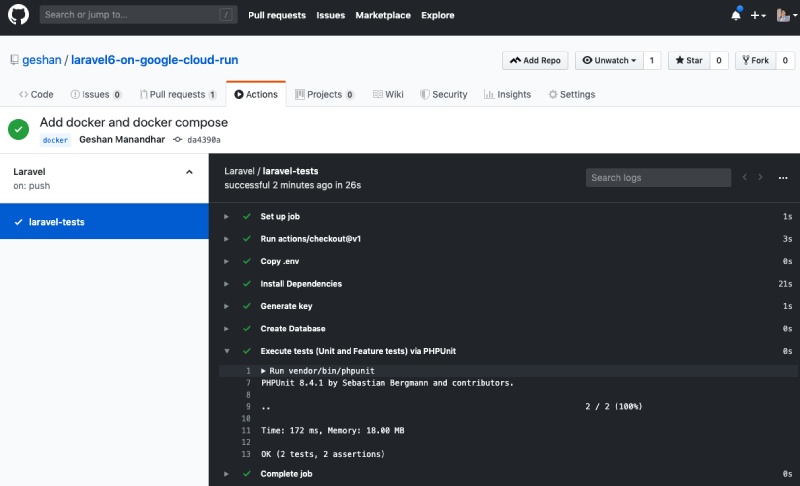Screen dimensions: 800x486
Task: Click the fork count next to Fork
Action: 785,60
